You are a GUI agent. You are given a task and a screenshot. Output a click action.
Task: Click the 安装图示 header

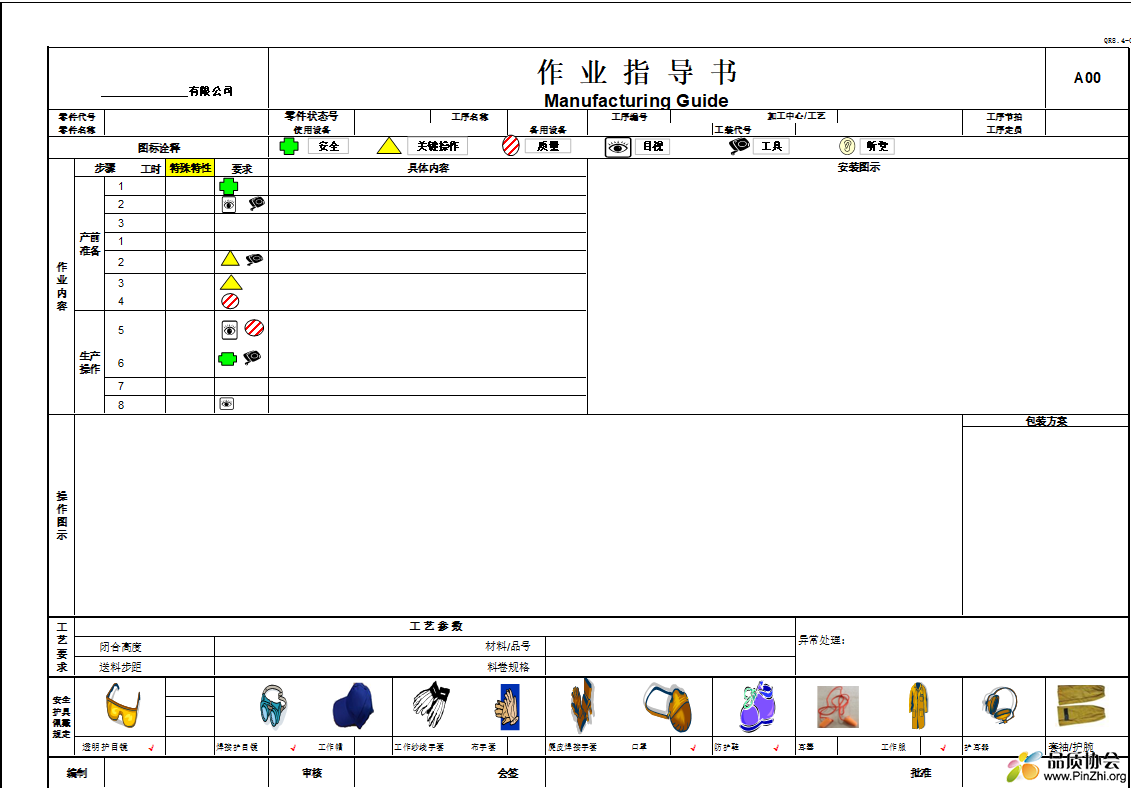[x=858, y=167]
